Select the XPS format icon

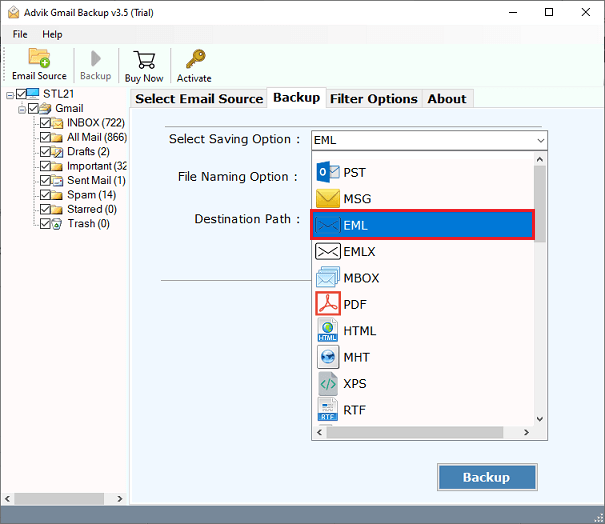point(328,383)
